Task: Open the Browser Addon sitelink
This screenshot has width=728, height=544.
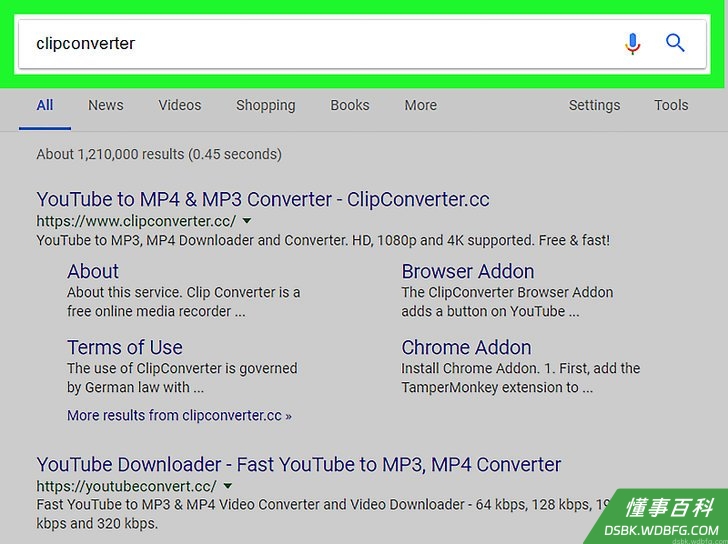Action: [x=468, y=272]
